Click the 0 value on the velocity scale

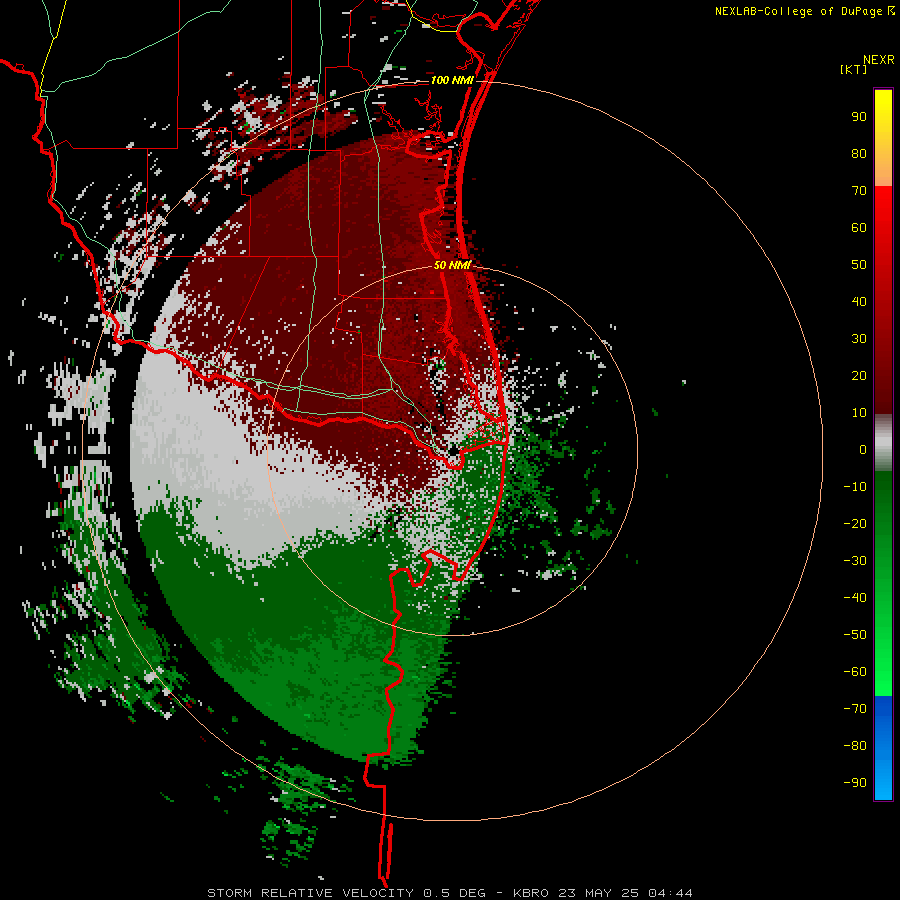click(863, 450)
